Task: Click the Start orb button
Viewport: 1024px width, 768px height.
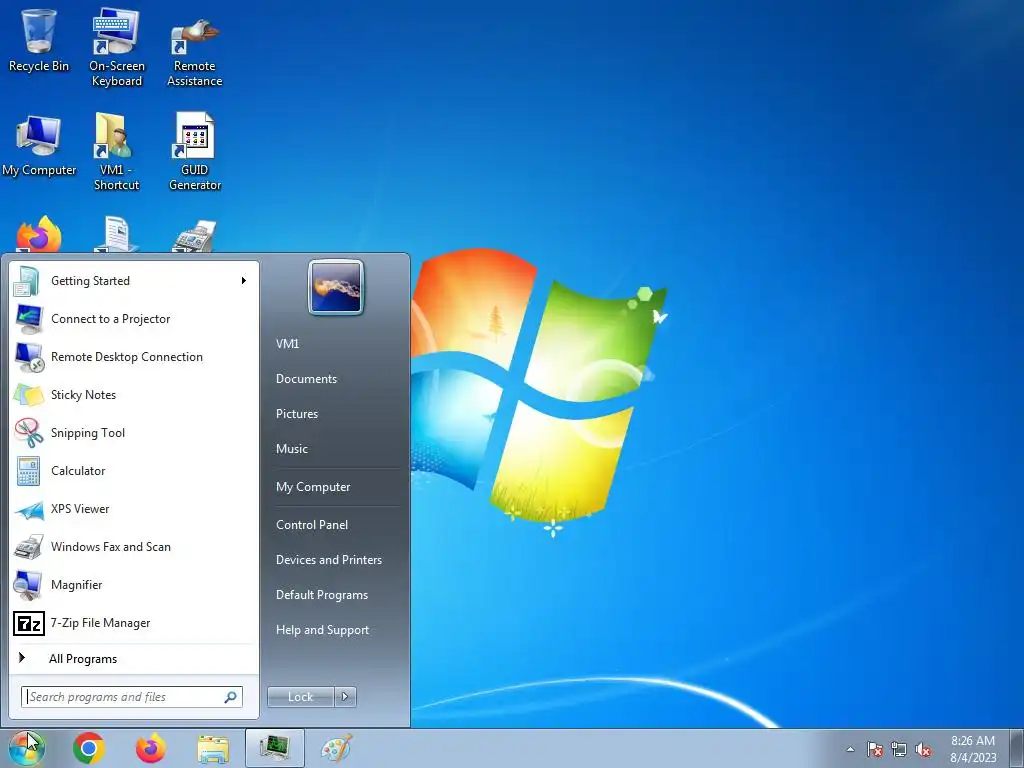Action: pyautogui.click(x=27, y=748)
